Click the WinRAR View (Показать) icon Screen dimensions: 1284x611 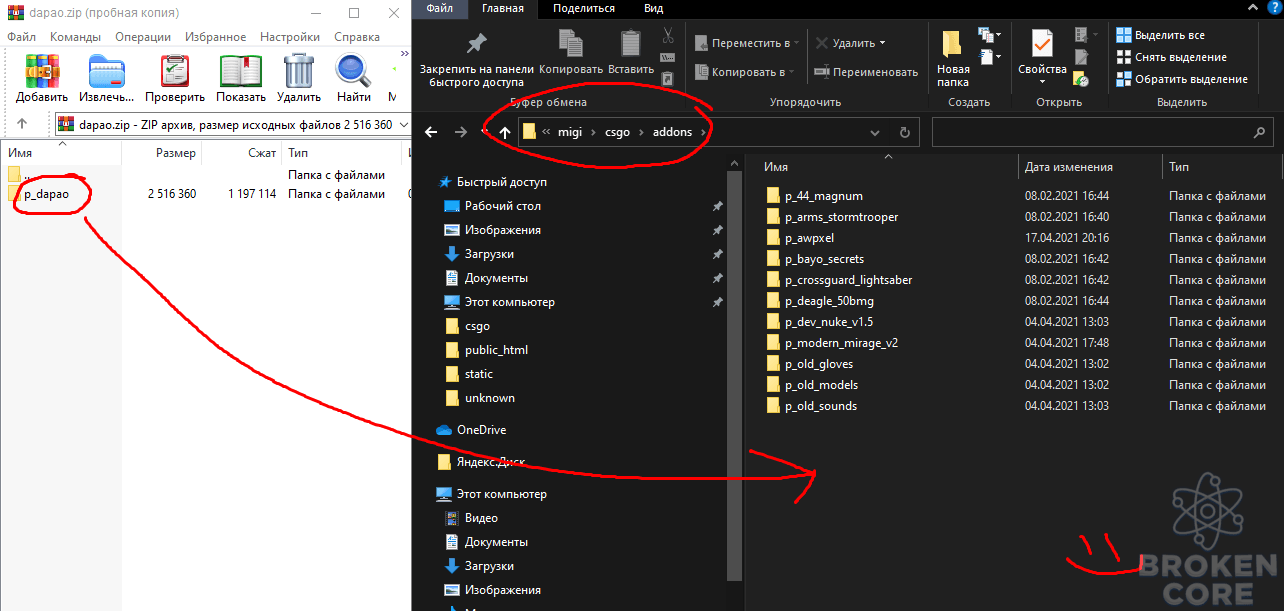tap(240, 71)
